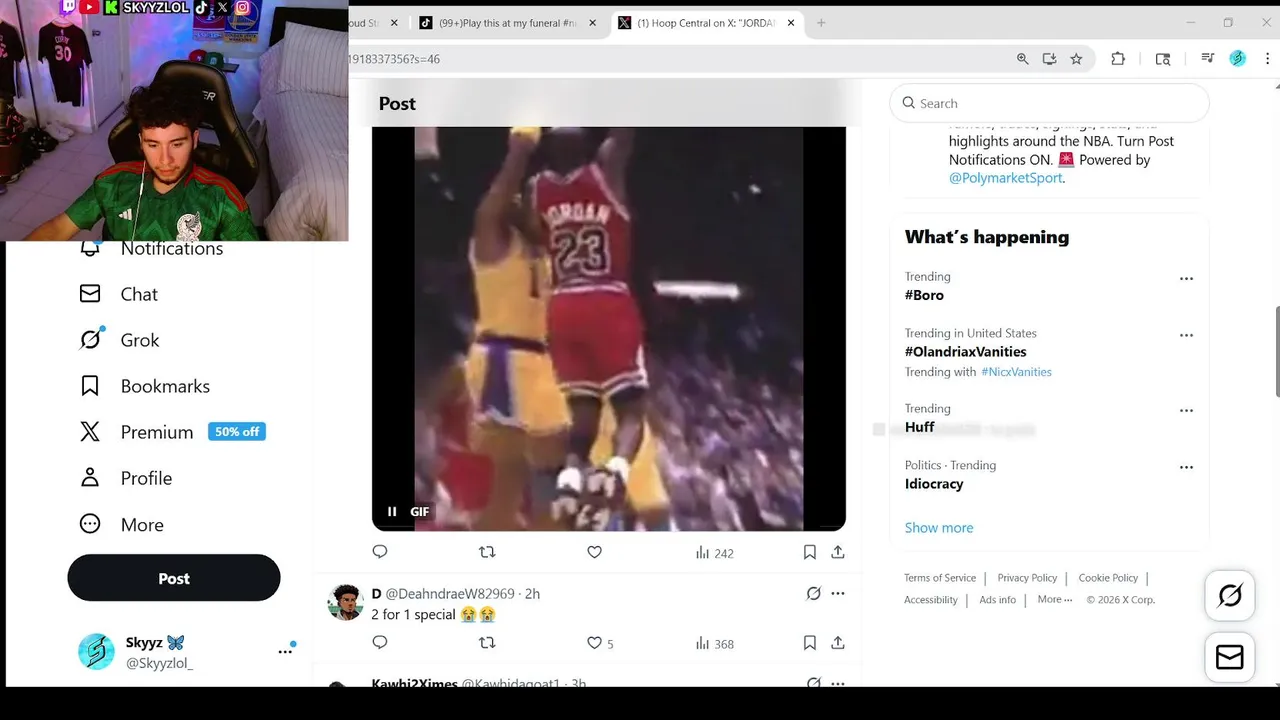This screenshot has width=1280, height=720.
Task: Close the Hoop Central on X tab
Action: pyautogui.click(x=791, y=23)
